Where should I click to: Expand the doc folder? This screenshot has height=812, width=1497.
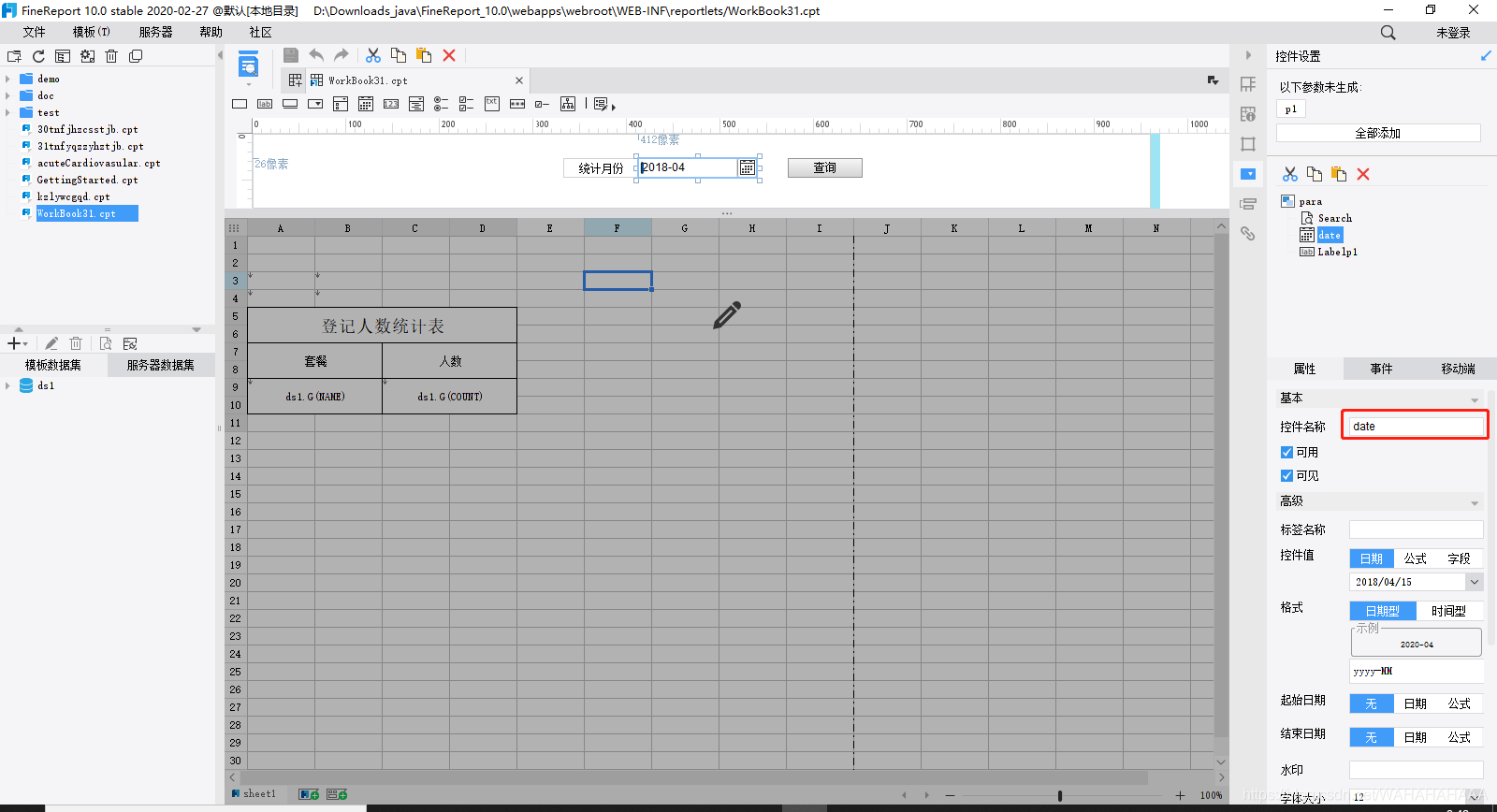[x=7, y=95]
